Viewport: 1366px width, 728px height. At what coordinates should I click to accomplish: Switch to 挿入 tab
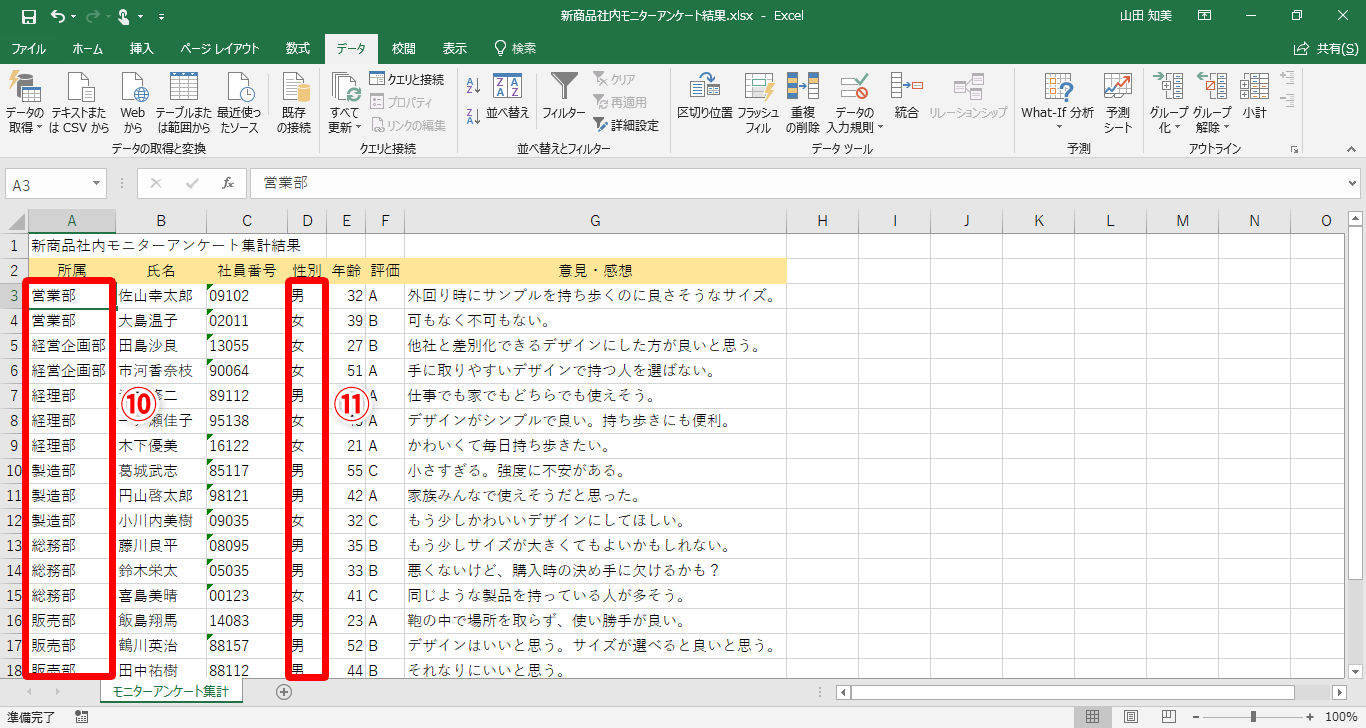tap(142, 48)
